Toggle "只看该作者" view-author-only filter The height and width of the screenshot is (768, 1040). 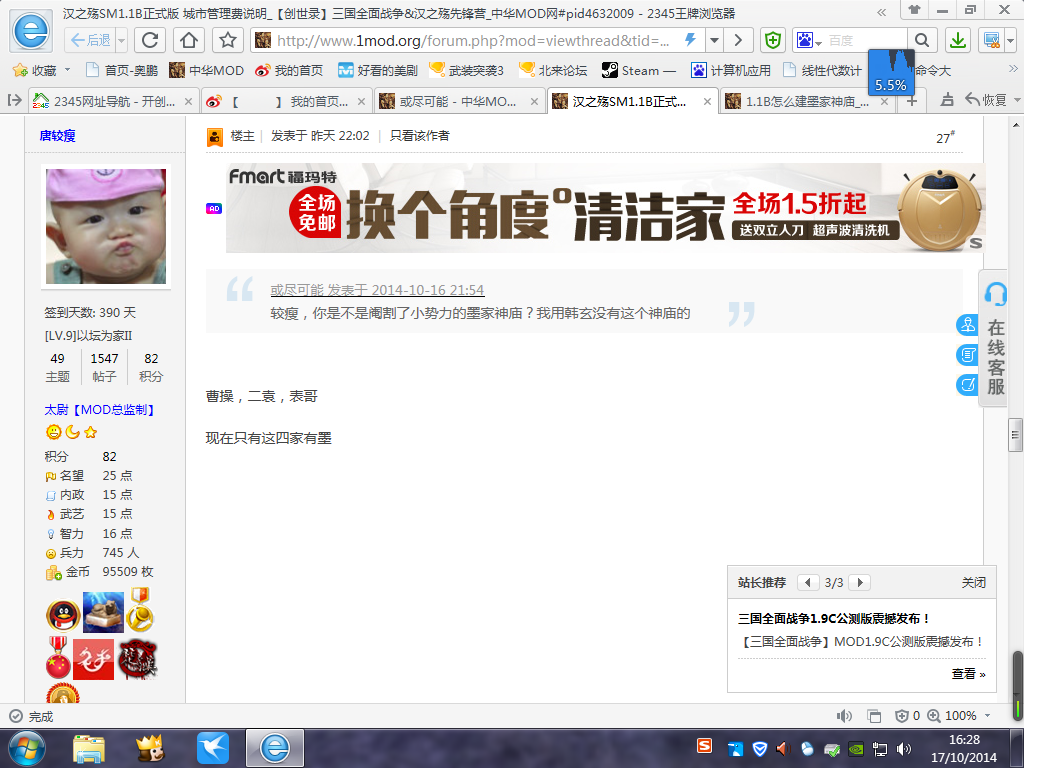click(419, 136)
